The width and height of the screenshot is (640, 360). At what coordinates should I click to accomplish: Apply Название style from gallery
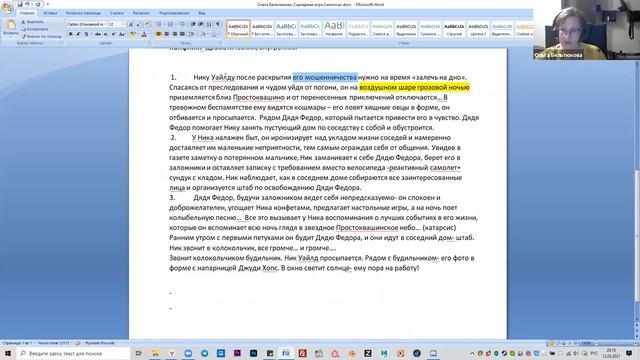(x=334, y=29)
